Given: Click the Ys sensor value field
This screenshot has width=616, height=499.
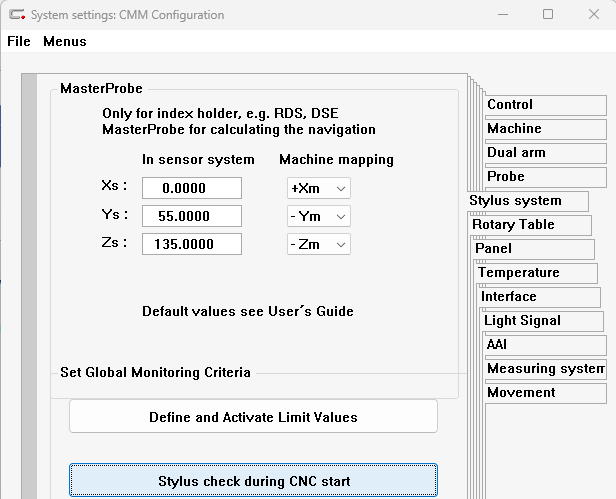Looking at the screenshot, I should pyautogui.click(x=192, y=216).
